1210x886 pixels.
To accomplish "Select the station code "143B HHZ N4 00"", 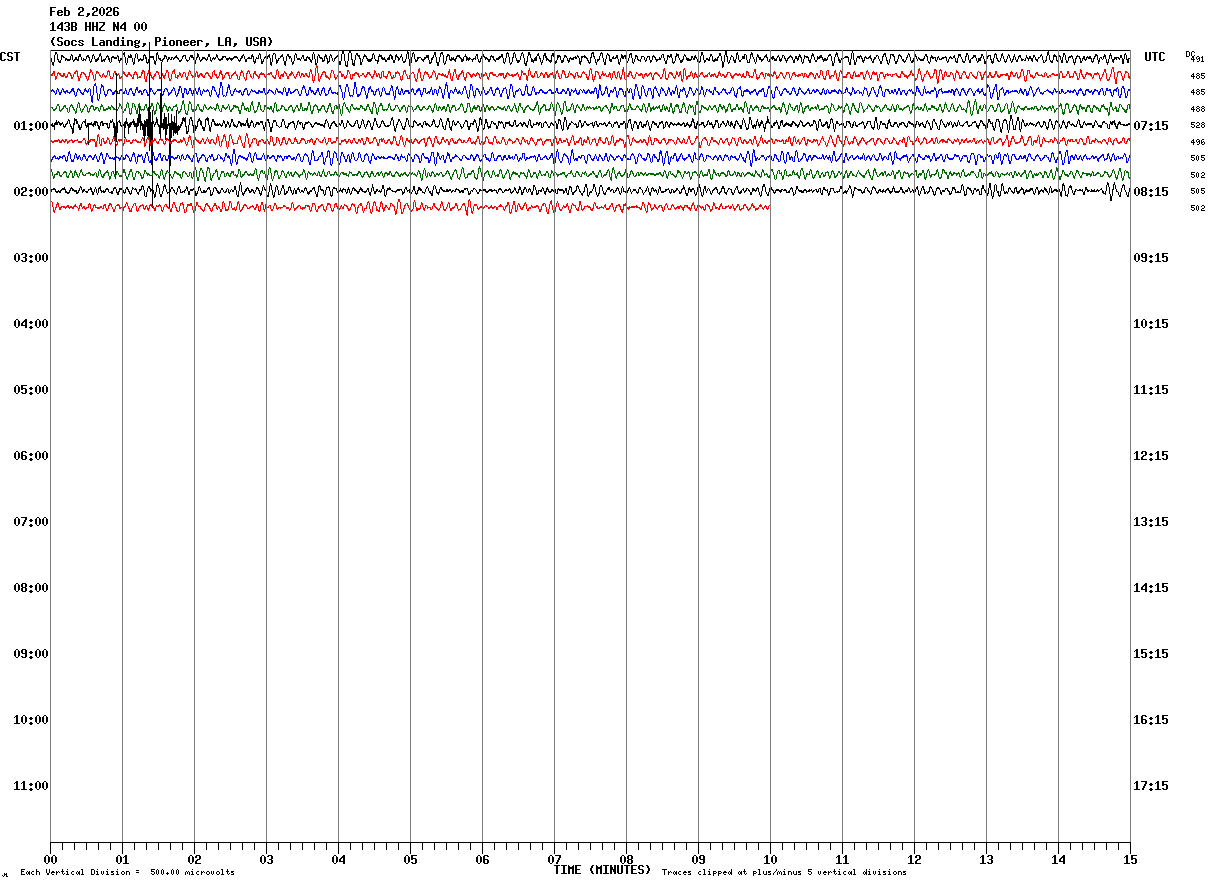I will click(98, 27).
